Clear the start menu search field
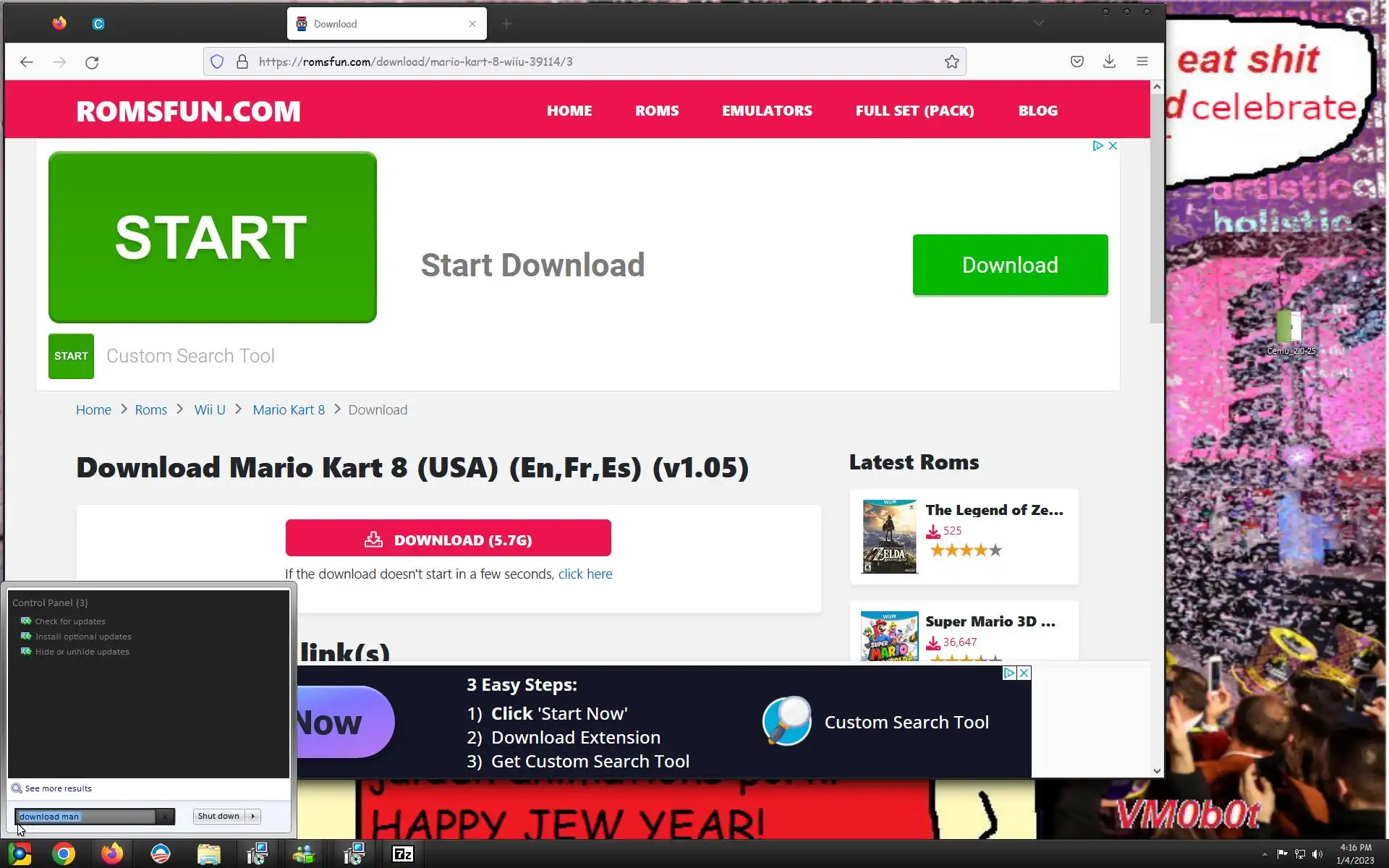Viewport: 1389px width, 868px height. coord(165,817)
